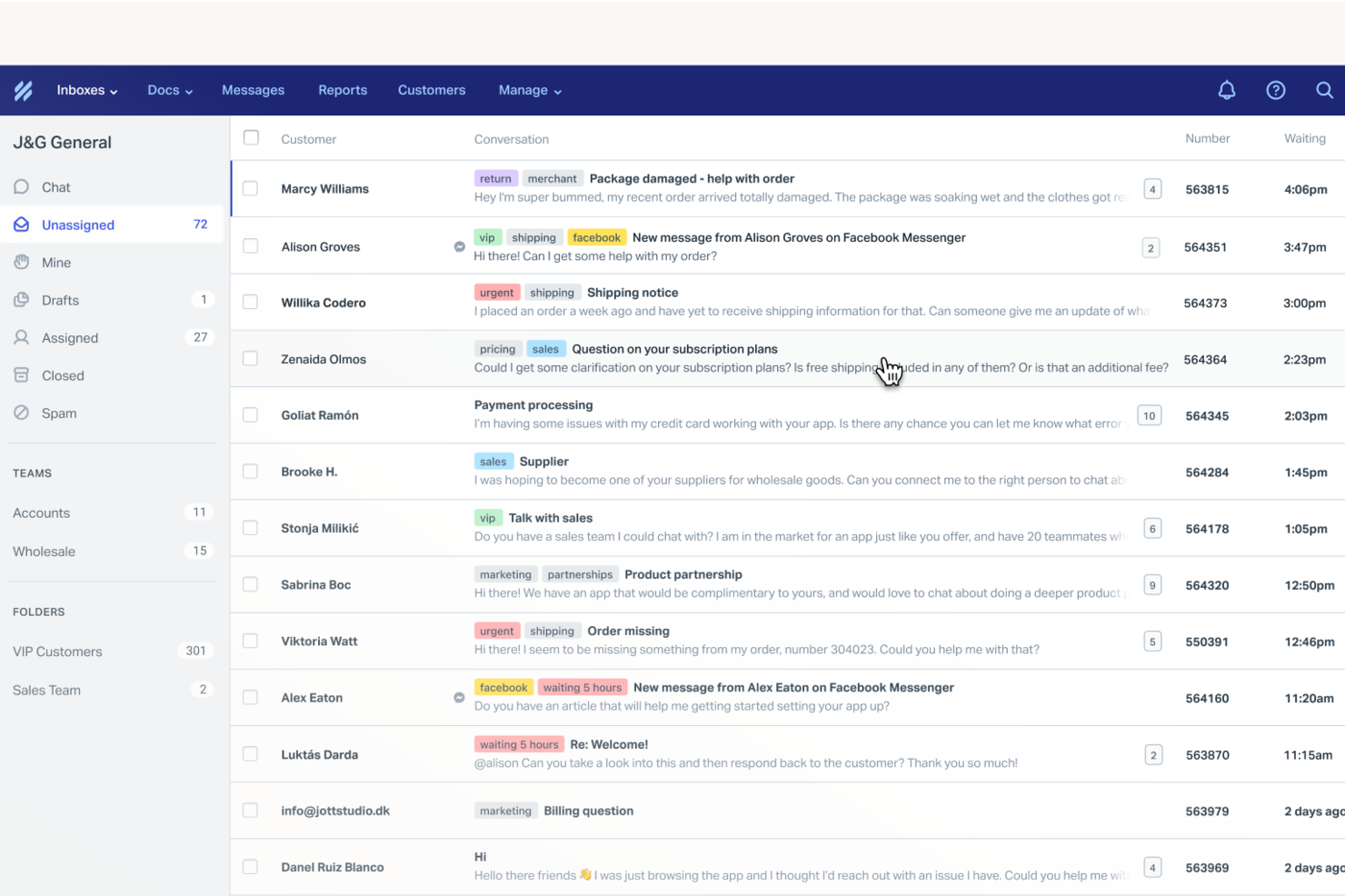Image resolution: width=1345 pixels, height=896 pixels.
Task: Open the search tool
Action: [x=1324, y=90]
